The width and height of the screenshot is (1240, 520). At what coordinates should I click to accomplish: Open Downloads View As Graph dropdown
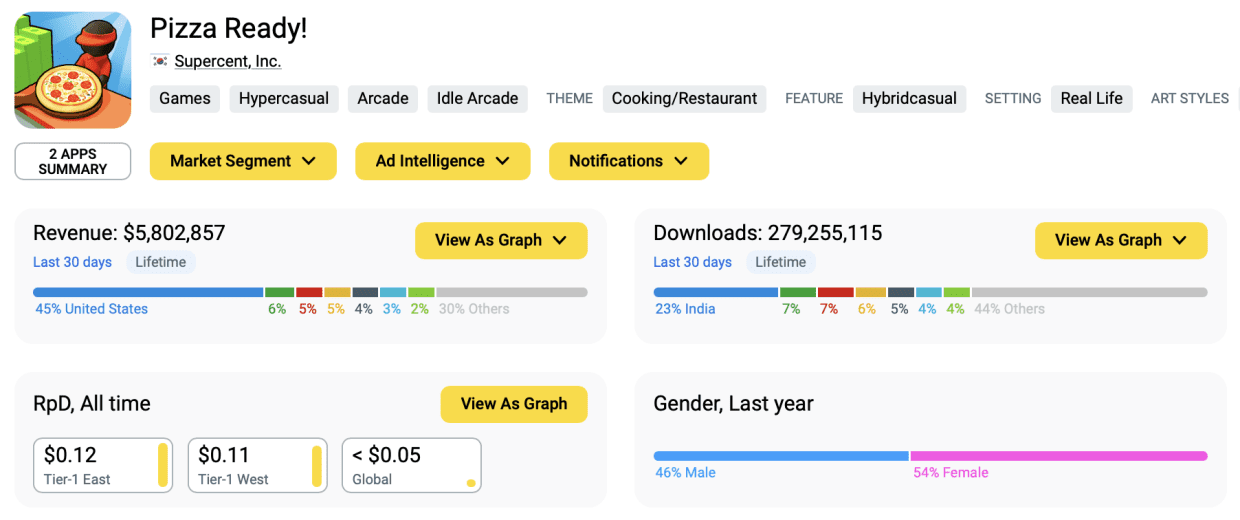point(1120,240)
